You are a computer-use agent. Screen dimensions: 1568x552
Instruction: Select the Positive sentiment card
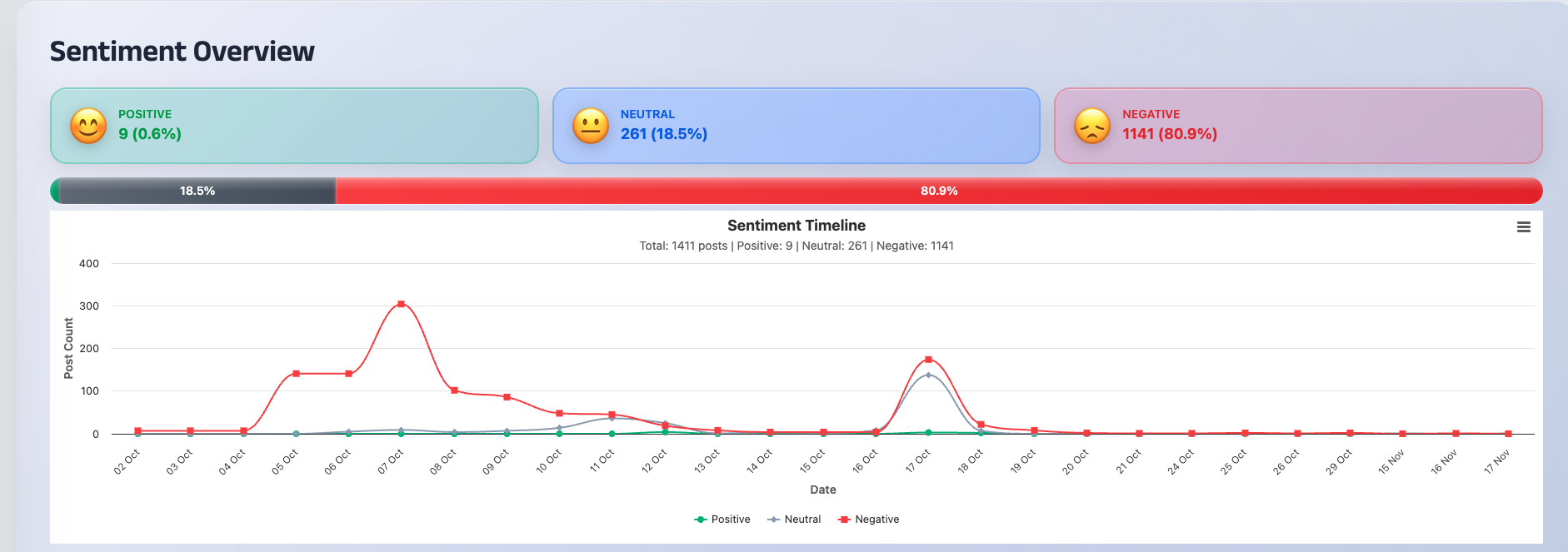pos(294,126)
